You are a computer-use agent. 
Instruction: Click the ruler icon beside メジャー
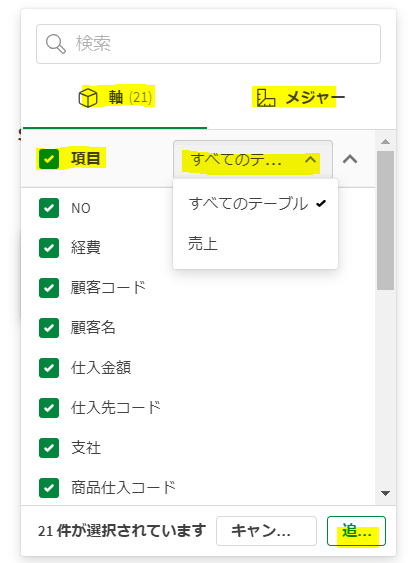(x=266, y=98)
